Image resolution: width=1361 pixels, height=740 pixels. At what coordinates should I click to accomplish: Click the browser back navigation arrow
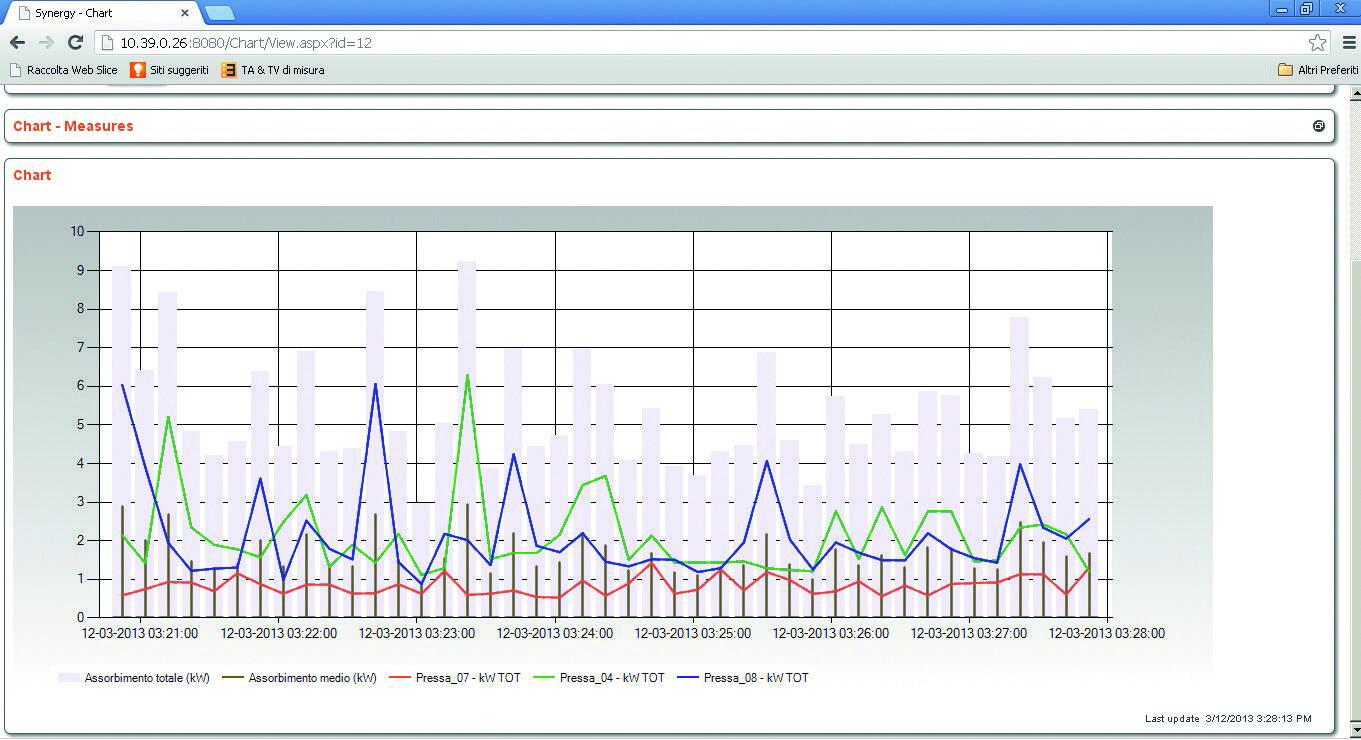click(x=16, y=42)
